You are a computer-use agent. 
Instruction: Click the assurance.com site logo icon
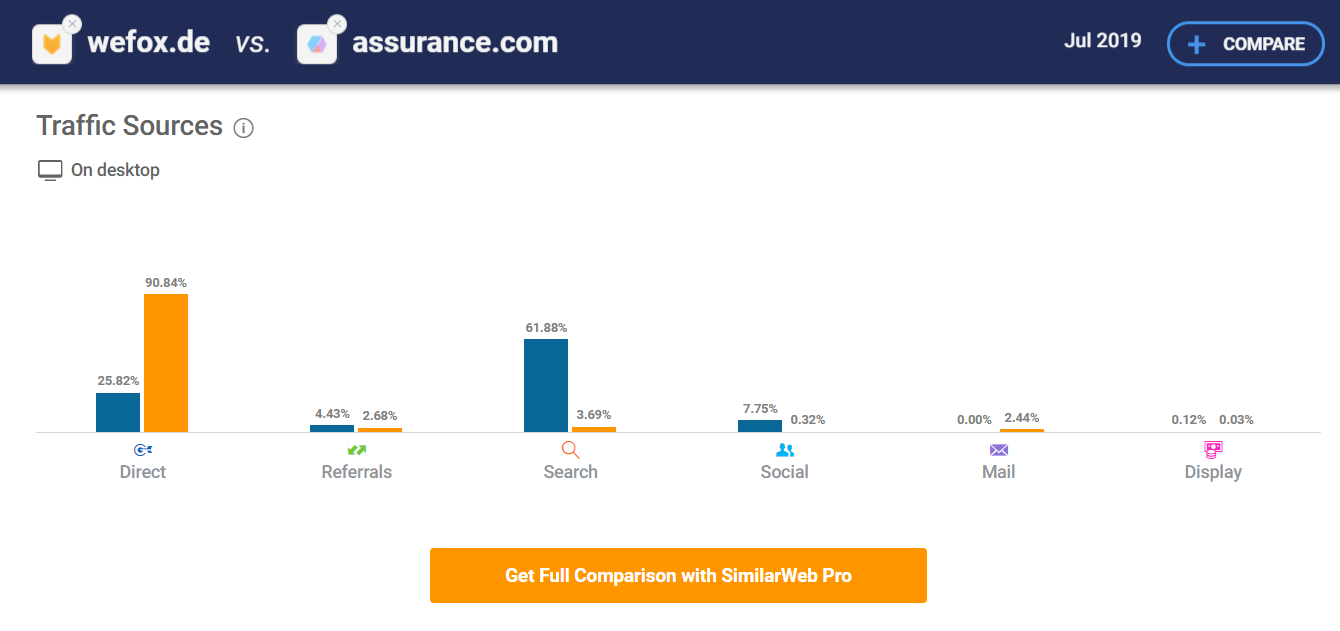[x=316, y=44]
